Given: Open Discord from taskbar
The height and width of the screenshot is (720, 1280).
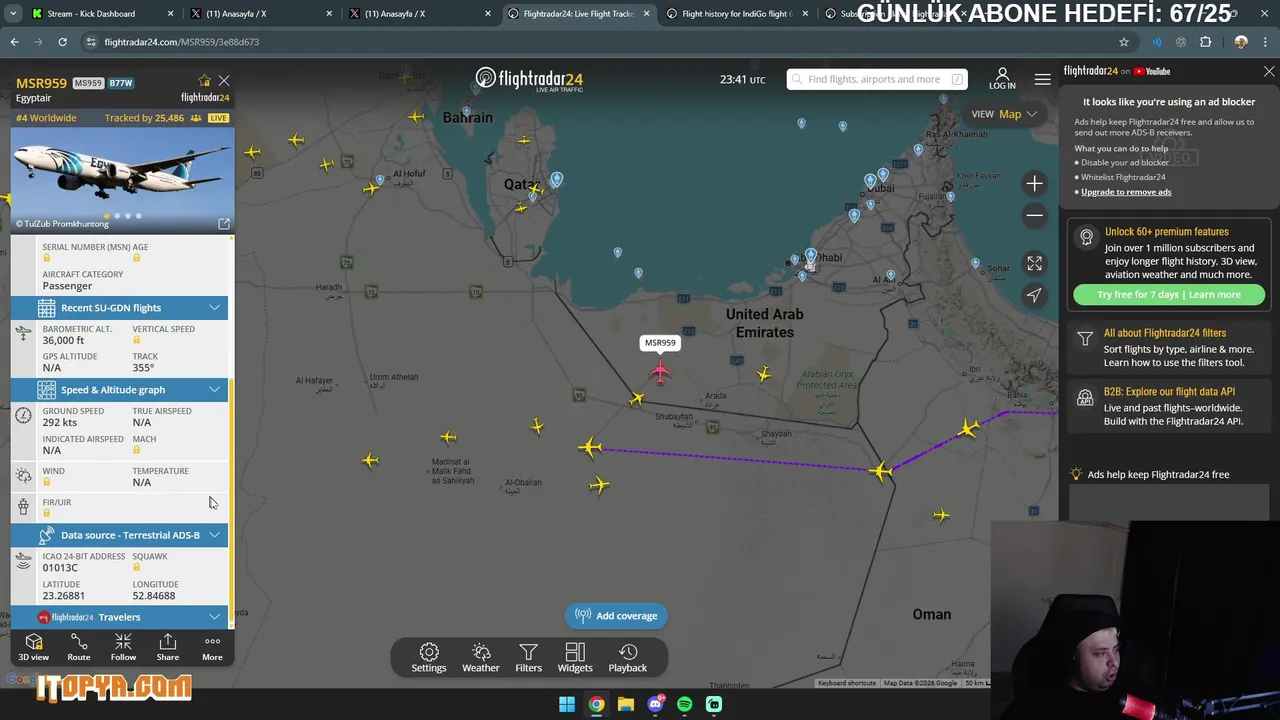Looking at the screenshot, I should pyautogui.click(x=655, y=704).
